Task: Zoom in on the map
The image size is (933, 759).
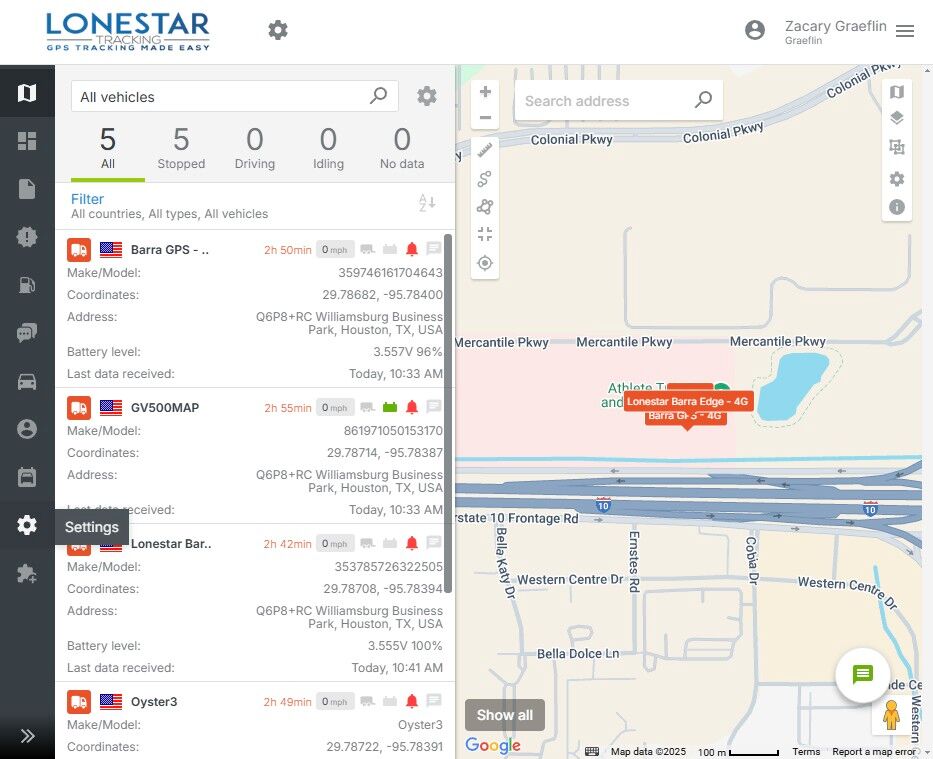Action: click(485, 92)
